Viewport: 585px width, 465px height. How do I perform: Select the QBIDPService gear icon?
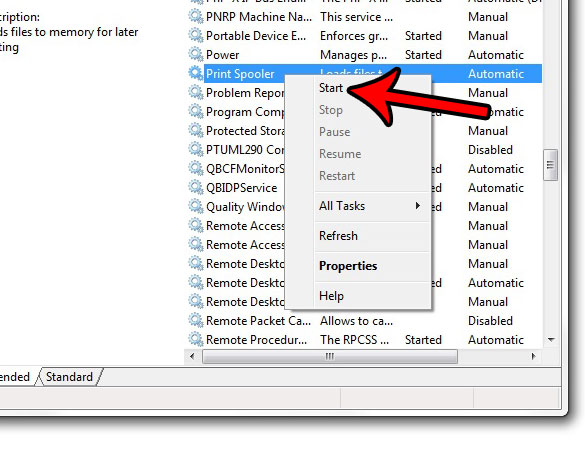click(x=195, y=187)
